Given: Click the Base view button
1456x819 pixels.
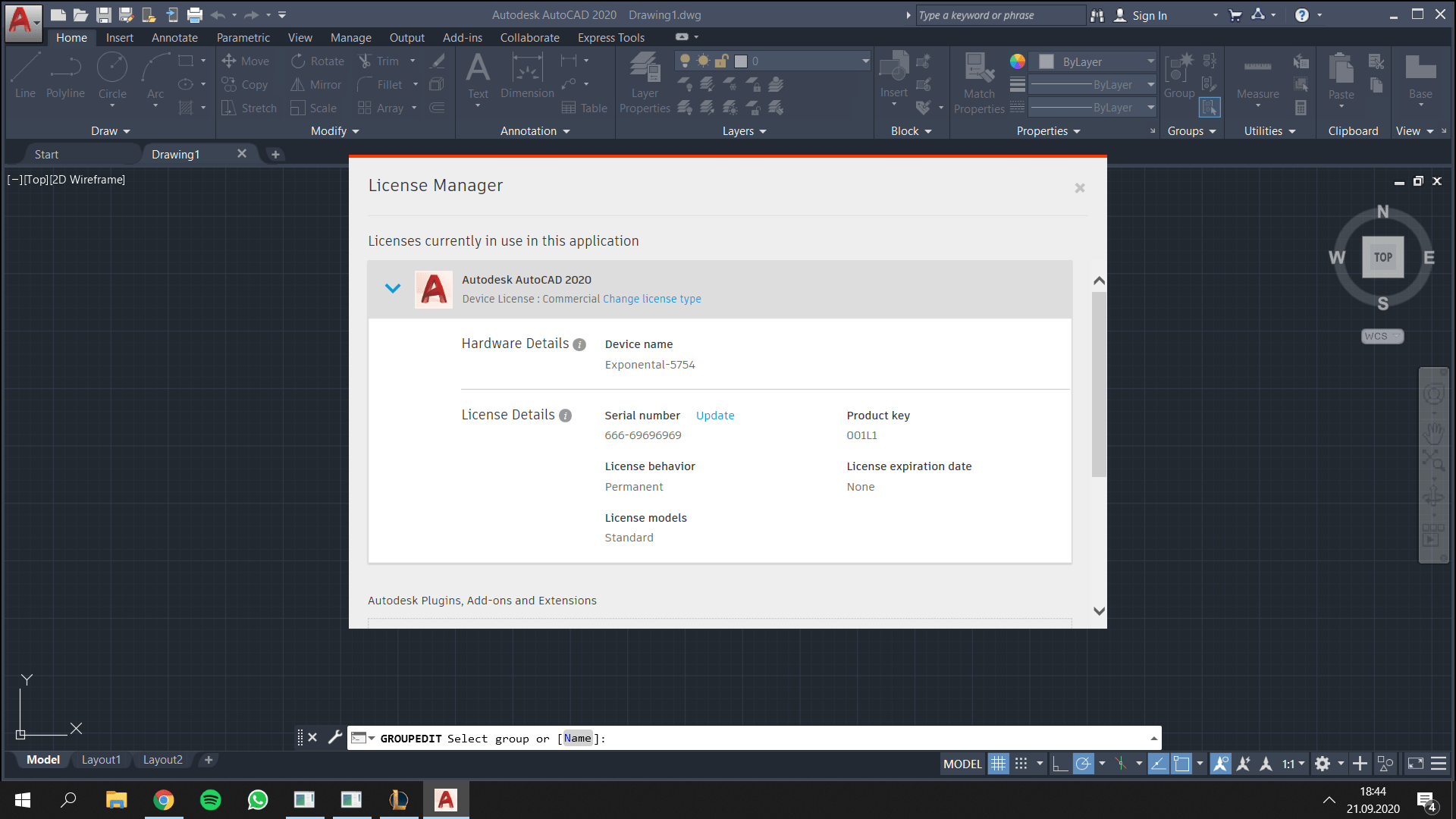Looking at the screenshot, I should [1420, 76].
